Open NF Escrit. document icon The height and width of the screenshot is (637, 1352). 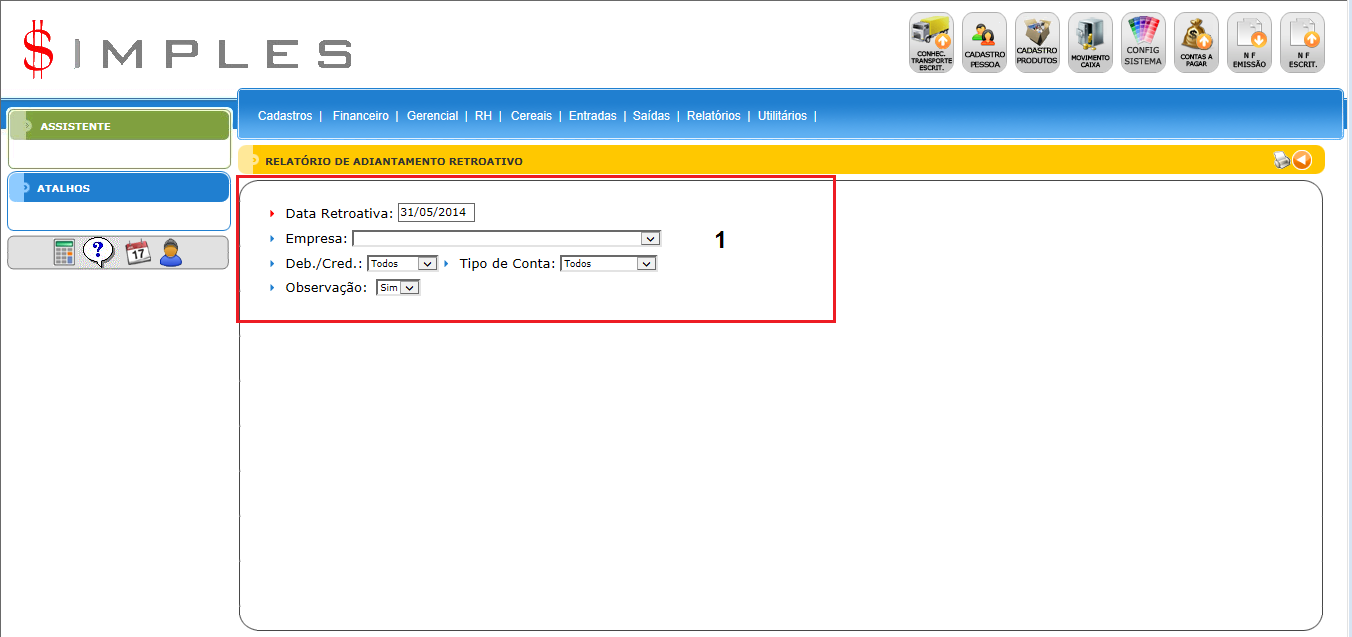pos(1302,42)
